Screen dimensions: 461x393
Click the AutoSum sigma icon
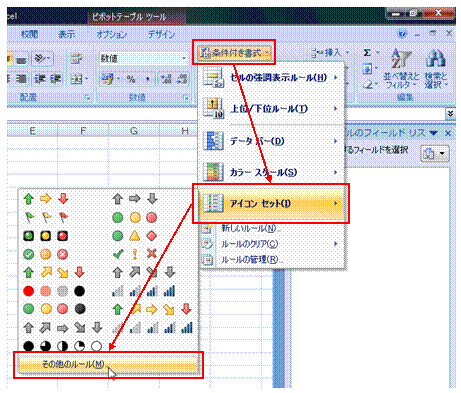(367, 53)
